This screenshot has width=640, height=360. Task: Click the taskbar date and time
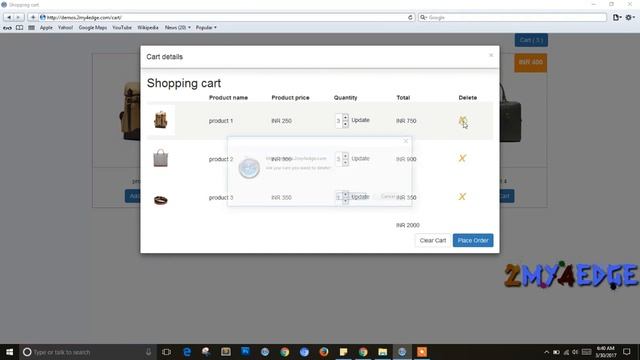(x=605, y=352)
